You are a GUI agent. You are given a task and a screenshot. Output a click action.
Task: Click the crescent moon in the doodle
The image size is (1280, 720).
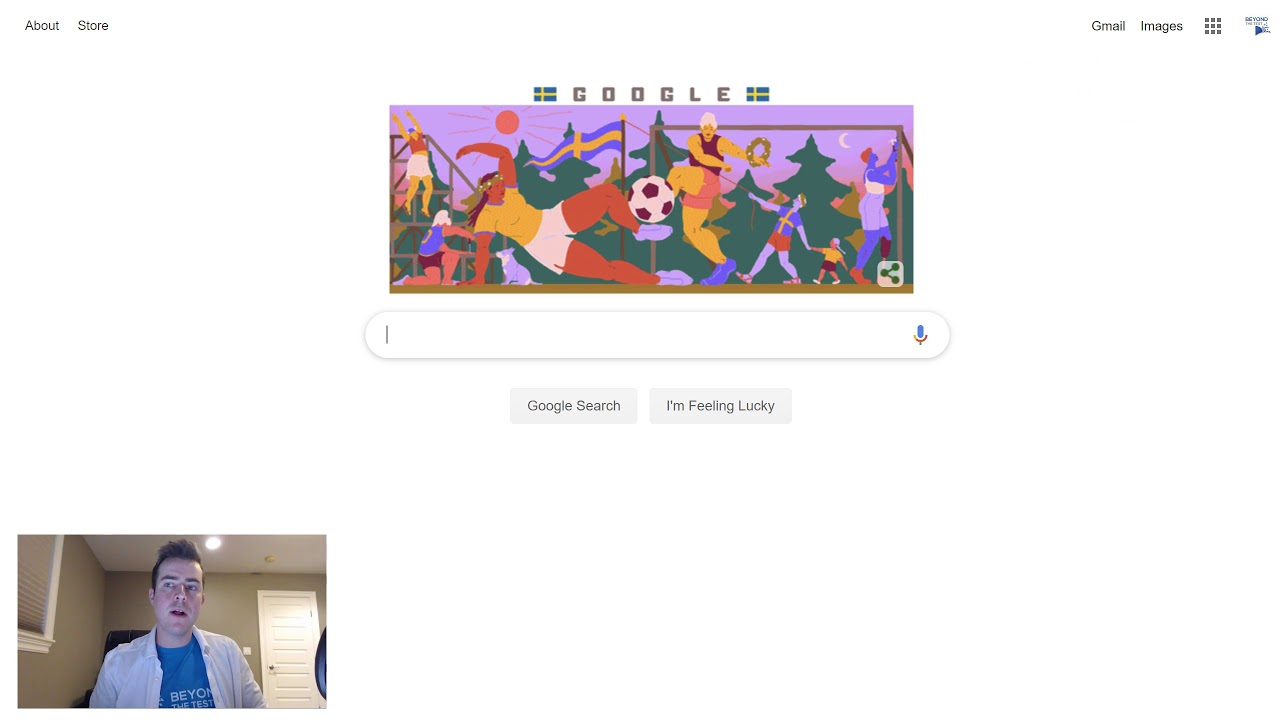click(x=845, y=141)
